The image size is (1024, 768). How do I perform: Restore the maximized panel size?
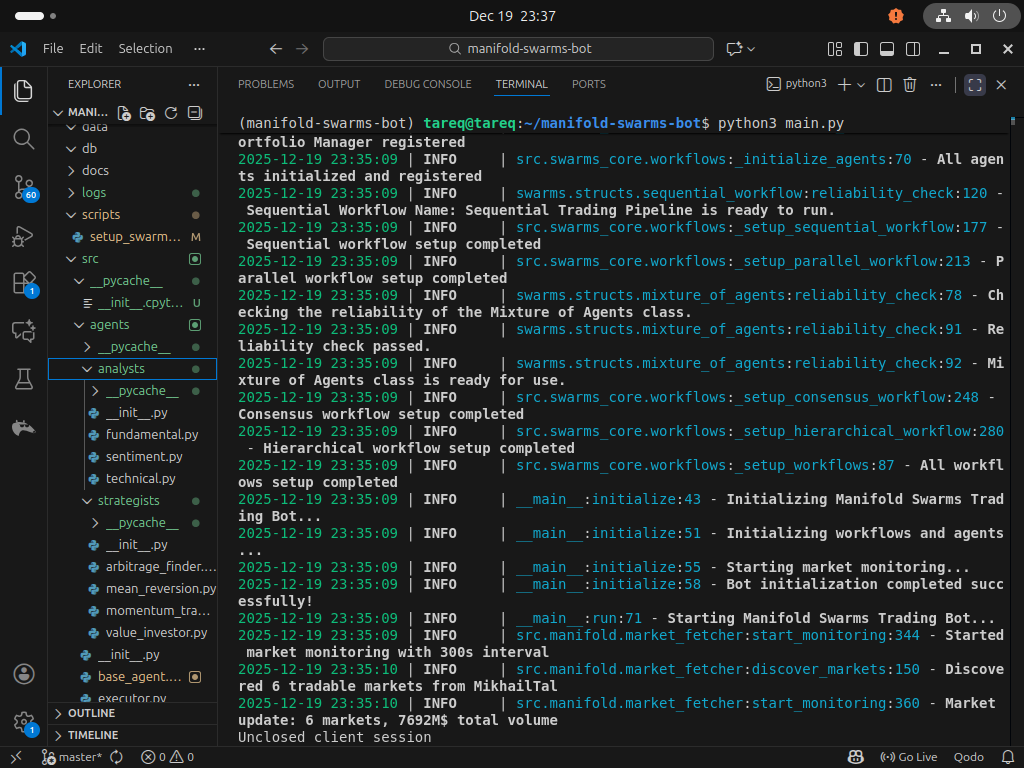point(975,85)
